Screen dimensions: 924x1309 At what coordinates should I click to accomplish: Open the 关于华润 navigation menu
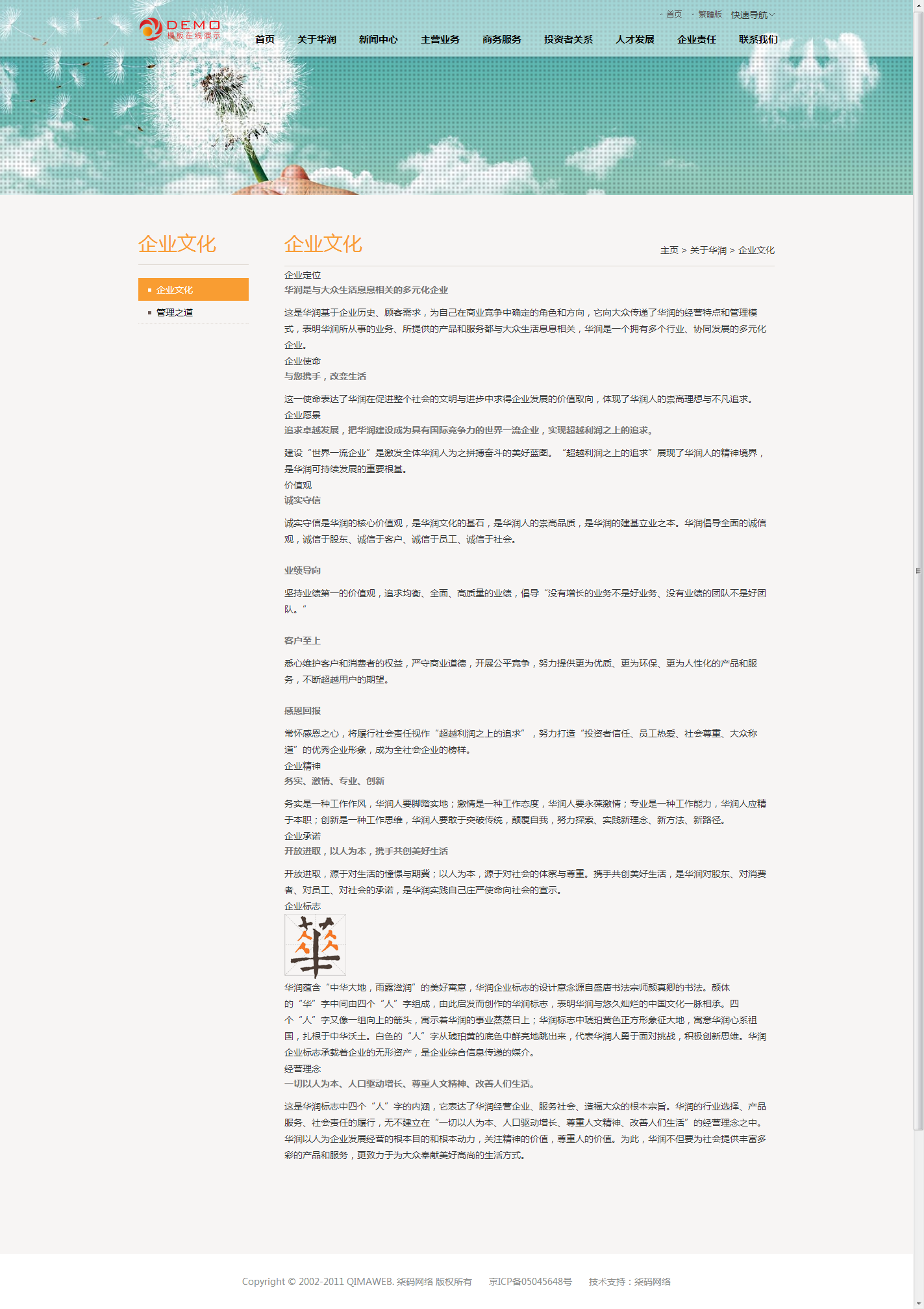pos(317,40)
